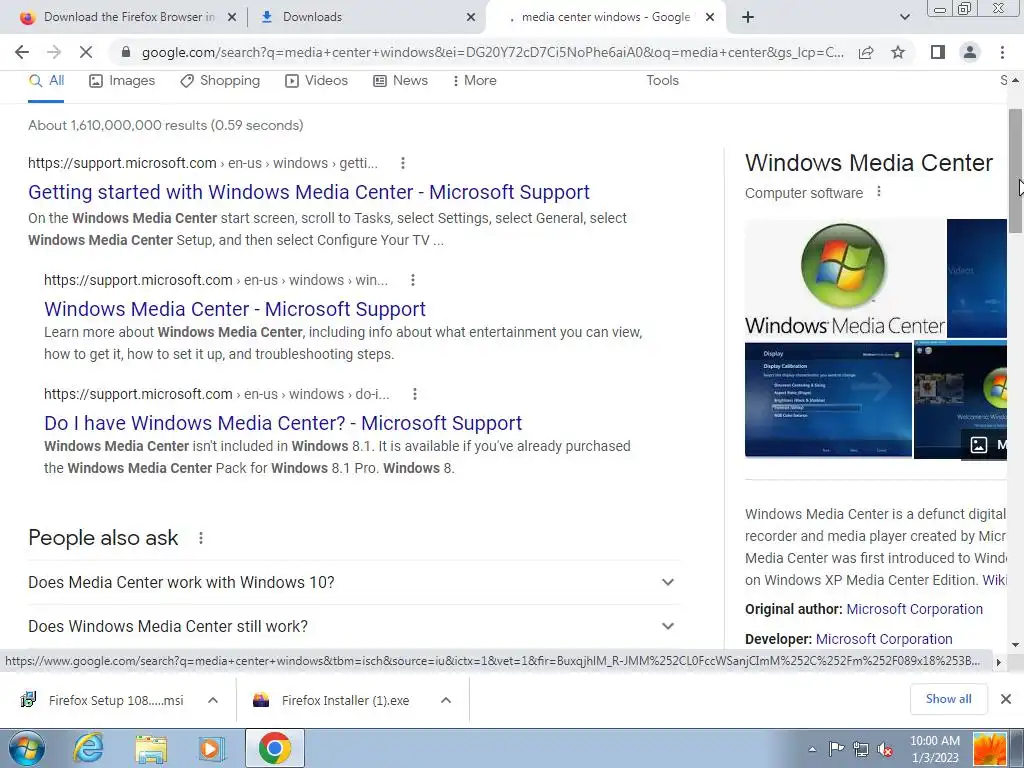Select the Chrome taskbar button

274,748
